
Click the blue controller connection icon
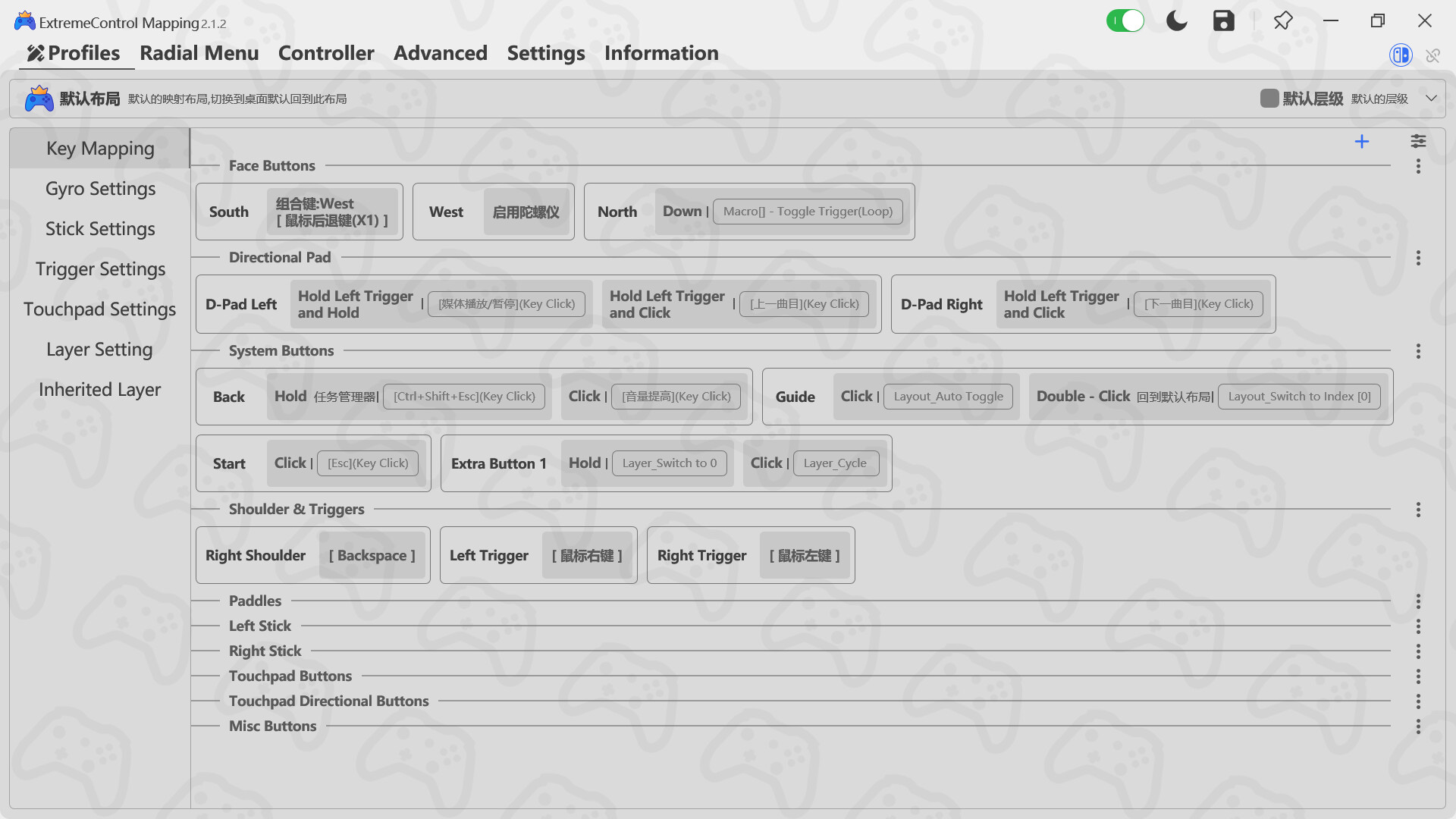[1400, 55]
